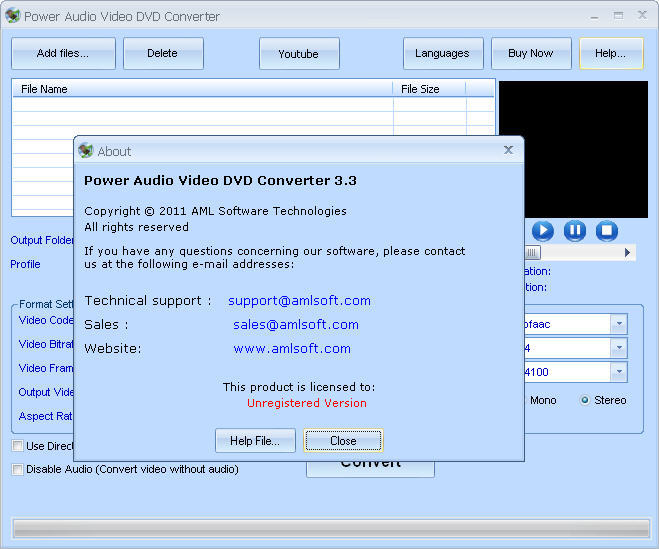Visit the www.amlsoft.com website link
The height and width of the screenshot is (549, 659).
[x=292, y=348]
